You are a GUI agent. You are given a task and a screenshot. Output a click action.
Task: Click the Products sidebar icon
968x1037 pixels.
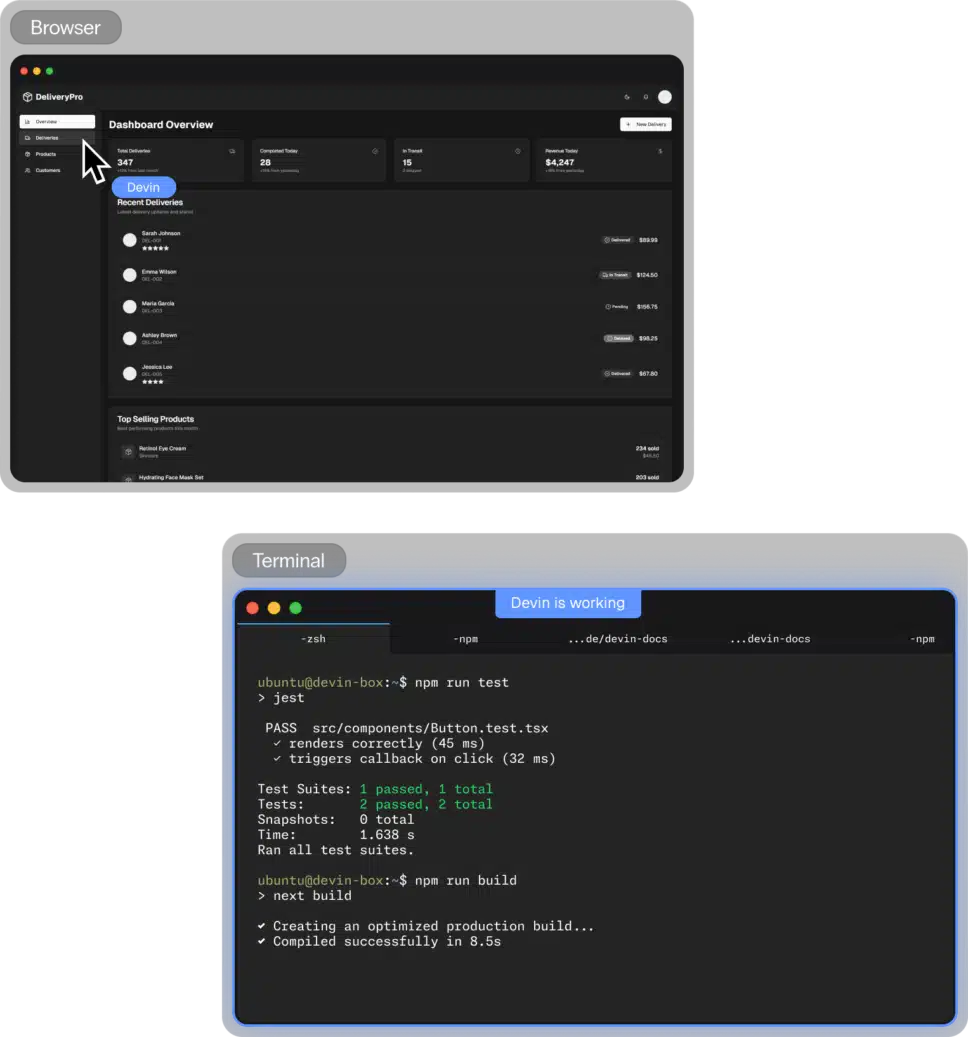coord(28,154)
